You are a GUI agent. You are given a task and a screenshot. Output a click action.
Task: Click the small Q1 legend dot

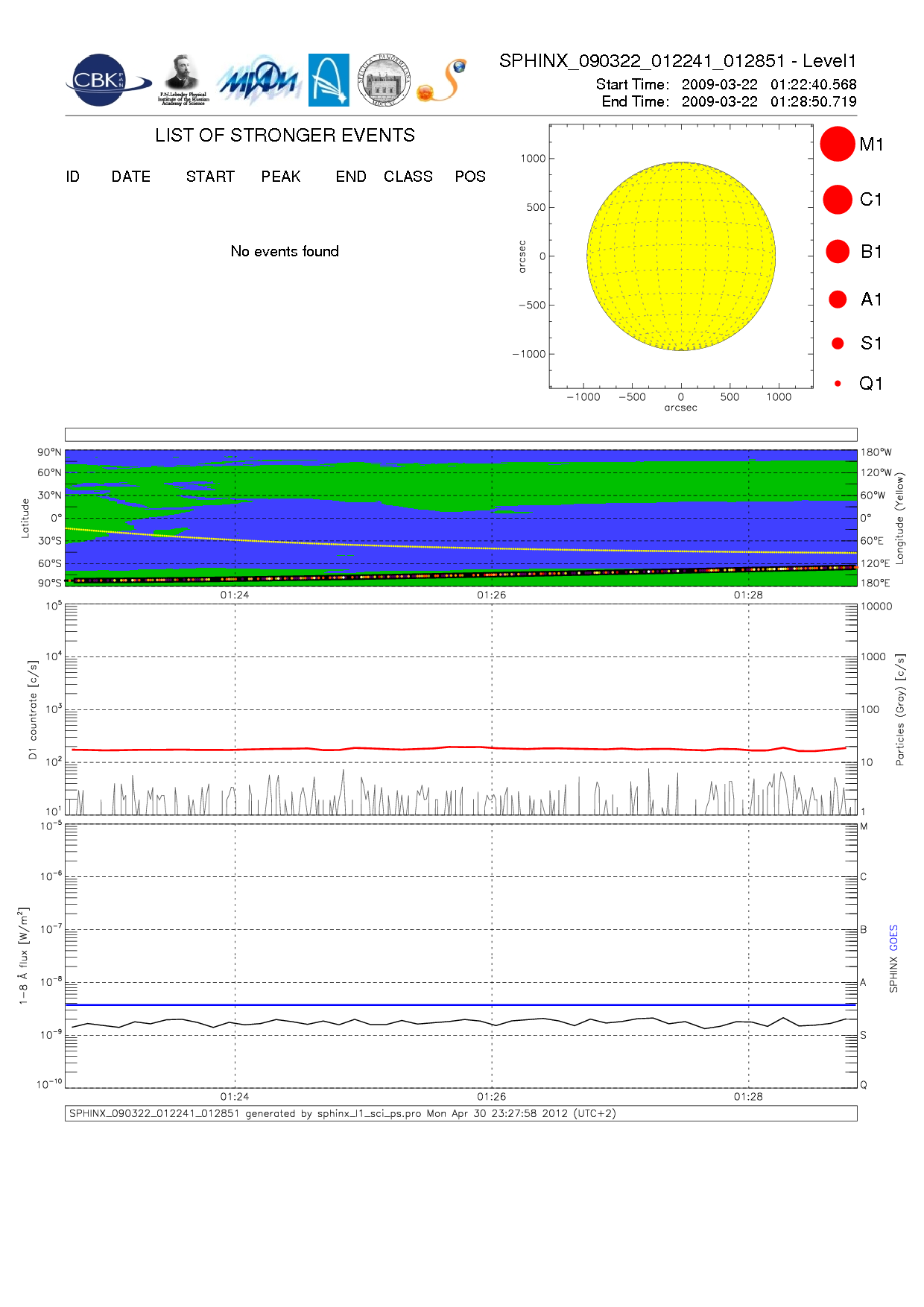tap(838, 384)
